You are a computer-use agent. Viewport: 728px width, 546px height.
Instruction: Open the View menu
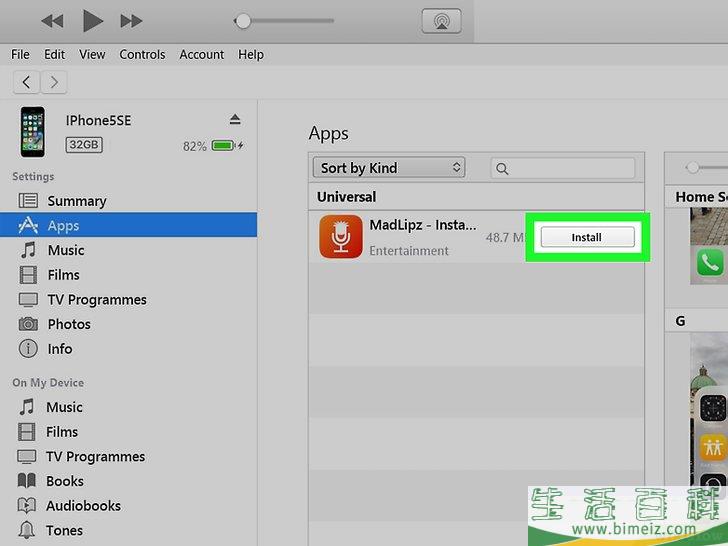click(92, 55)
